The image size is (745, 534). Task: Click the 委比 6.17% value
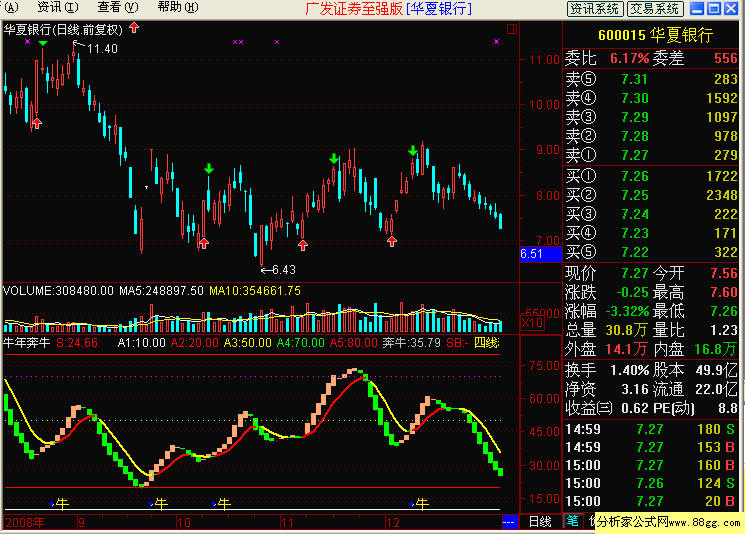(629, 58)
